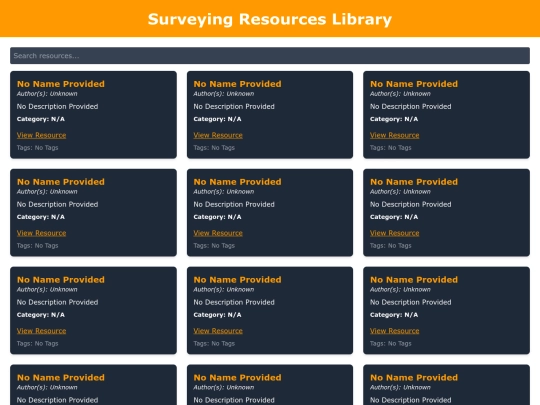Screen dimensions: 540x405
Task: Open View Resource in second-row left card
Action: point(41,233)
